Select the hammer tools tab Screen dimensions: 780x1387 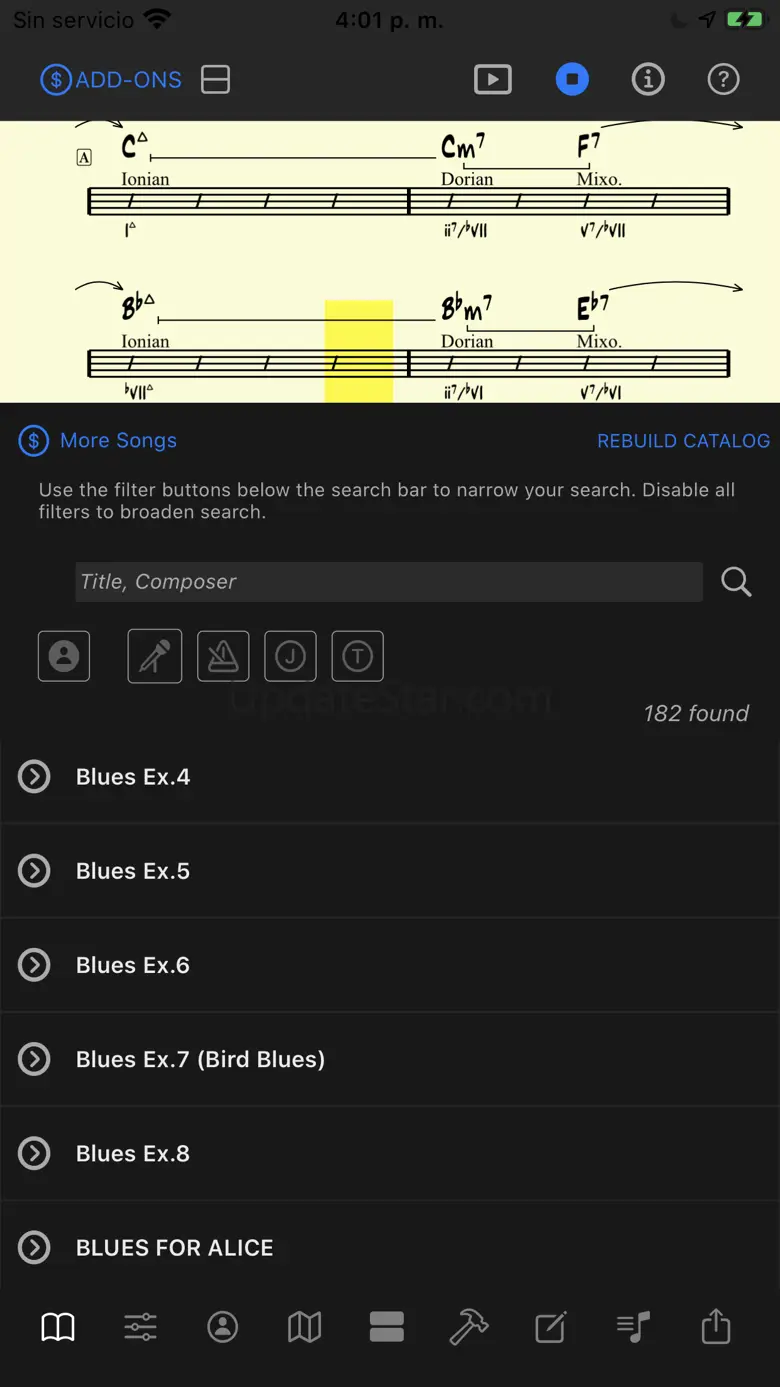[x=468, y=1327]
